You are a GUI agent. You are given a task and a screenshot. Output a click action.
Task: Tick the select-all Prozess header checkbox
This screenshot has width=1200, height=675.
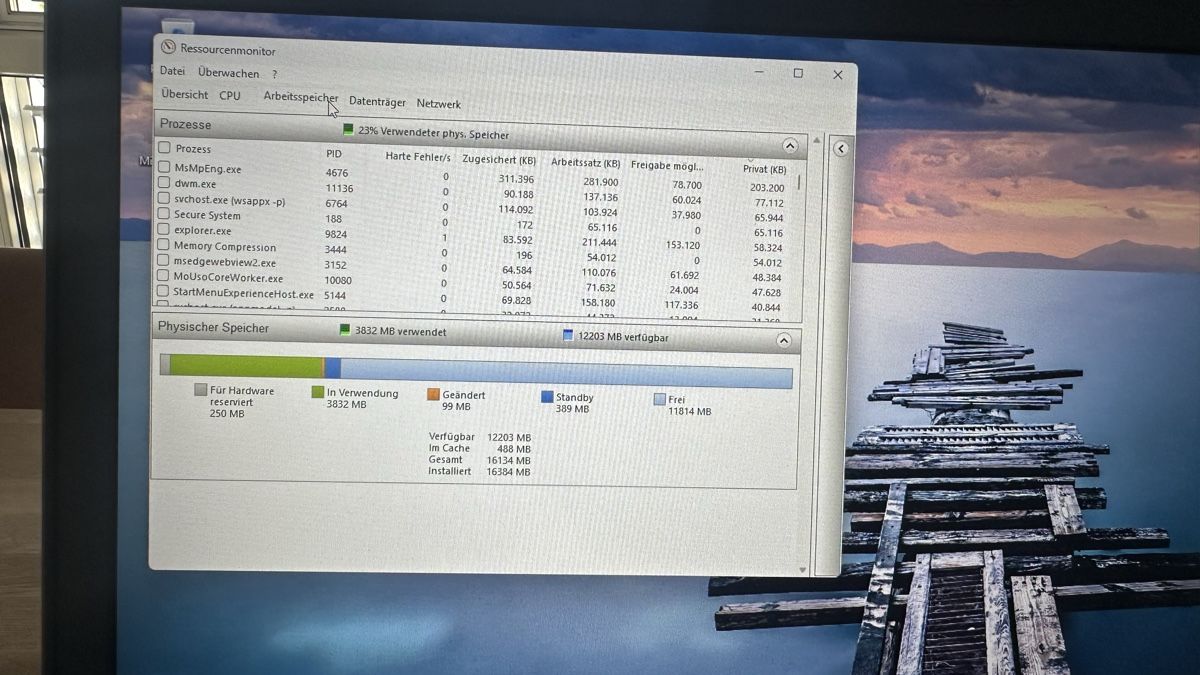pyautogui.click(x=165, y=147)
